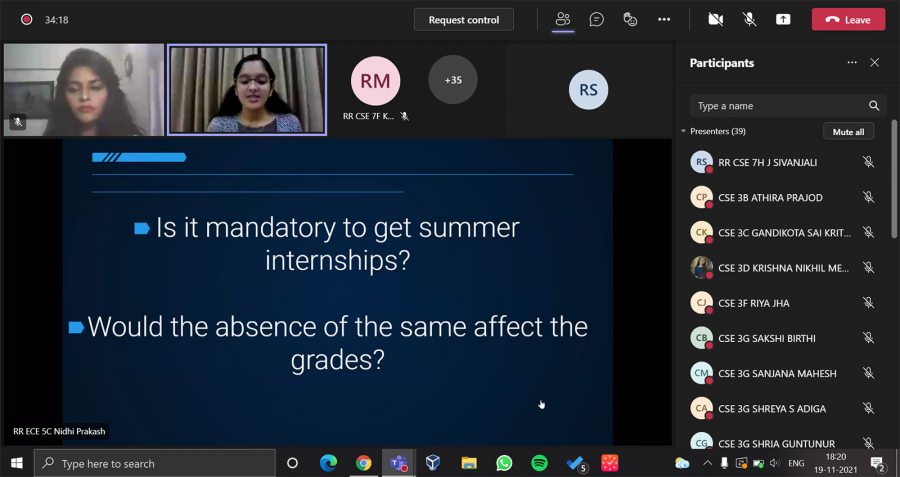Click the search magnifier in participants panel
The height and width of the screenshot is (477, 900).
(x=874, y=105)
